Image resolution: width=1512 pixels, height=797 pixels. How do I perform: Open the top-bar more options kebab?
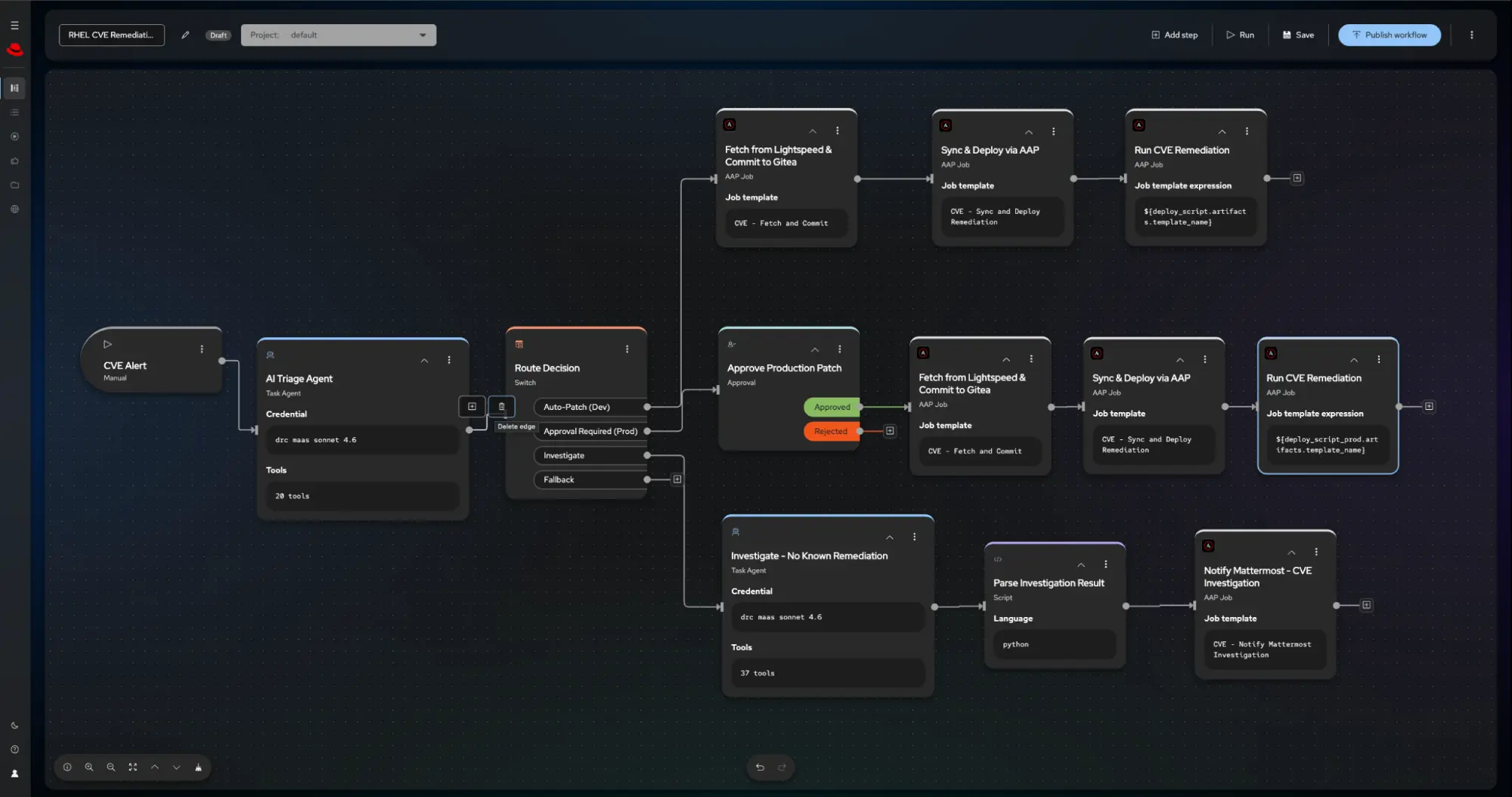pos(1471,35)
